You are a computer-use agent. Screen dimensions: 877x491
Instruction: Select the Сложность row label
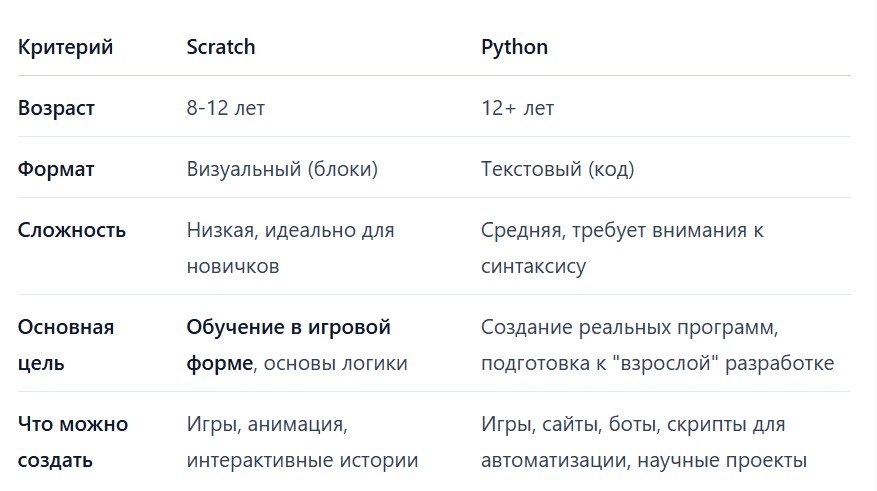(x=72, y=230)
